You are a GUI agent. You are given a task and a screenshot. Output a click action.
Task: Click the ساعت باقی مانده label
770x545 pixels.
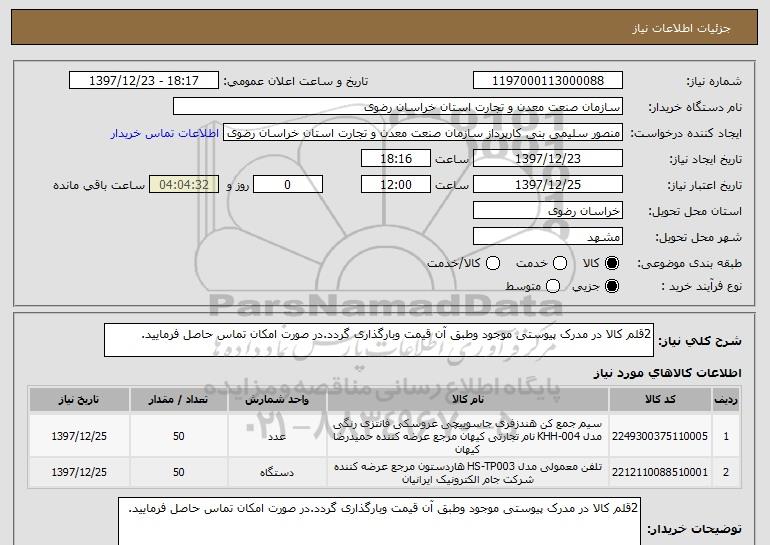pyautogui.click(x=99, y=185)
